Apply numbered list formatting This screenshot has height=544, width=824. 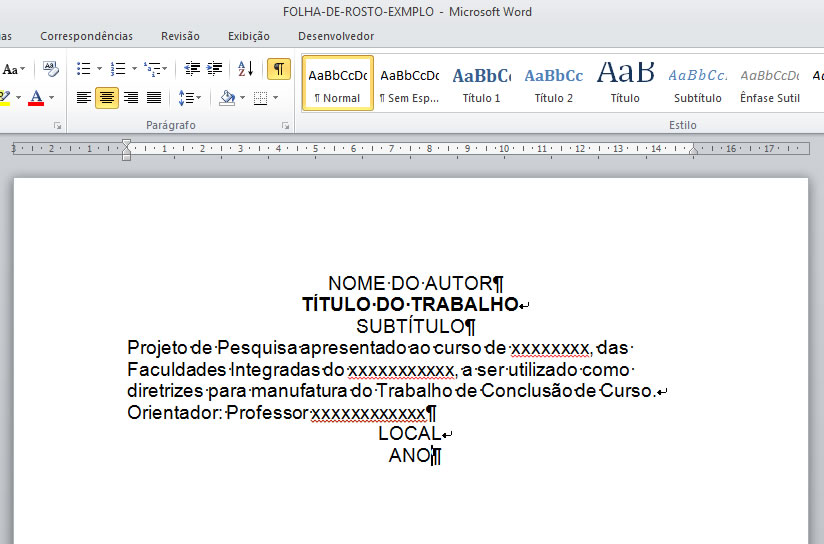pyautogui.click(x=118, y=69)
